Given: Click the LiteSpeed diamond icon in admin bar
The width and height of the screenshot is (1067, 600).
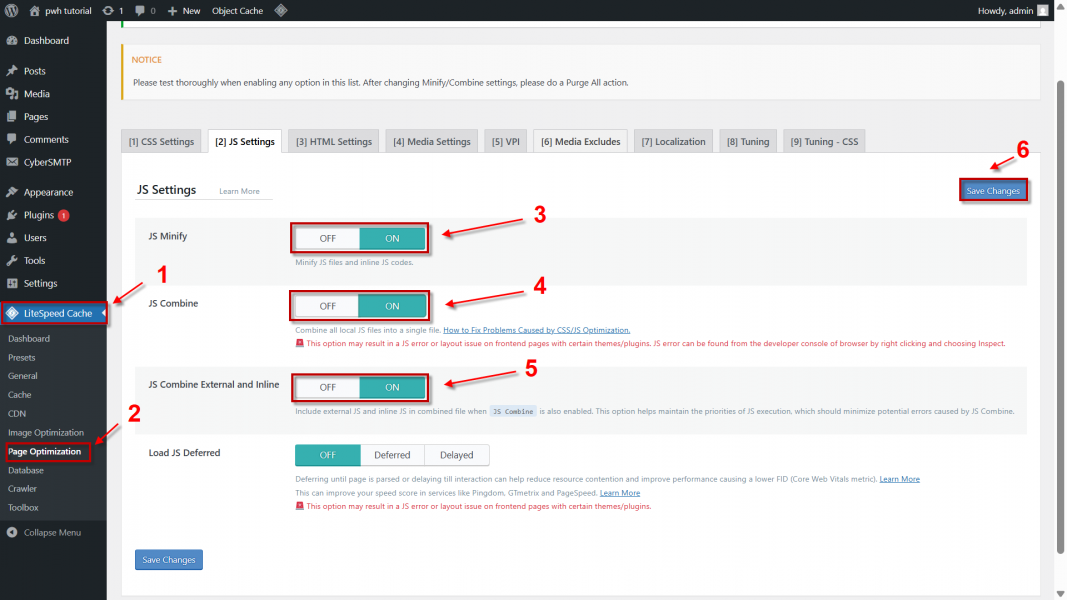Looking at the screenshot, I should pos(280,10).
